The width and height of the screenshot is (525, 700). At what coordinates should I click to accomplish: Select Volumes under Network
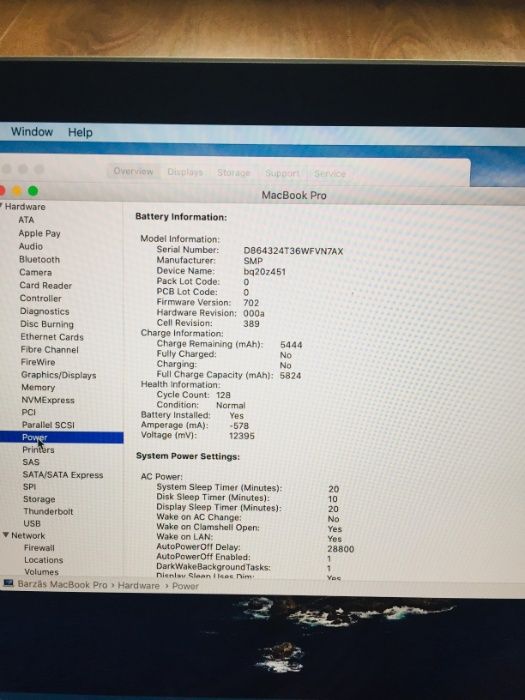(x=41, y=571)
